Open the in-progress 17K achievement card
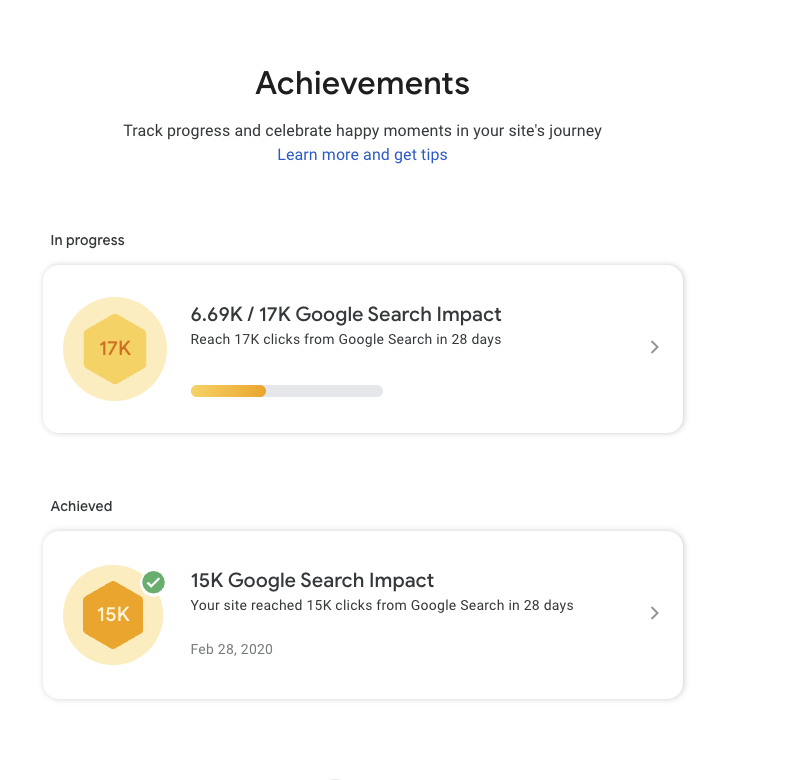Screen dimensions: 785x780 pyautogui.click(x=363, y=349)
